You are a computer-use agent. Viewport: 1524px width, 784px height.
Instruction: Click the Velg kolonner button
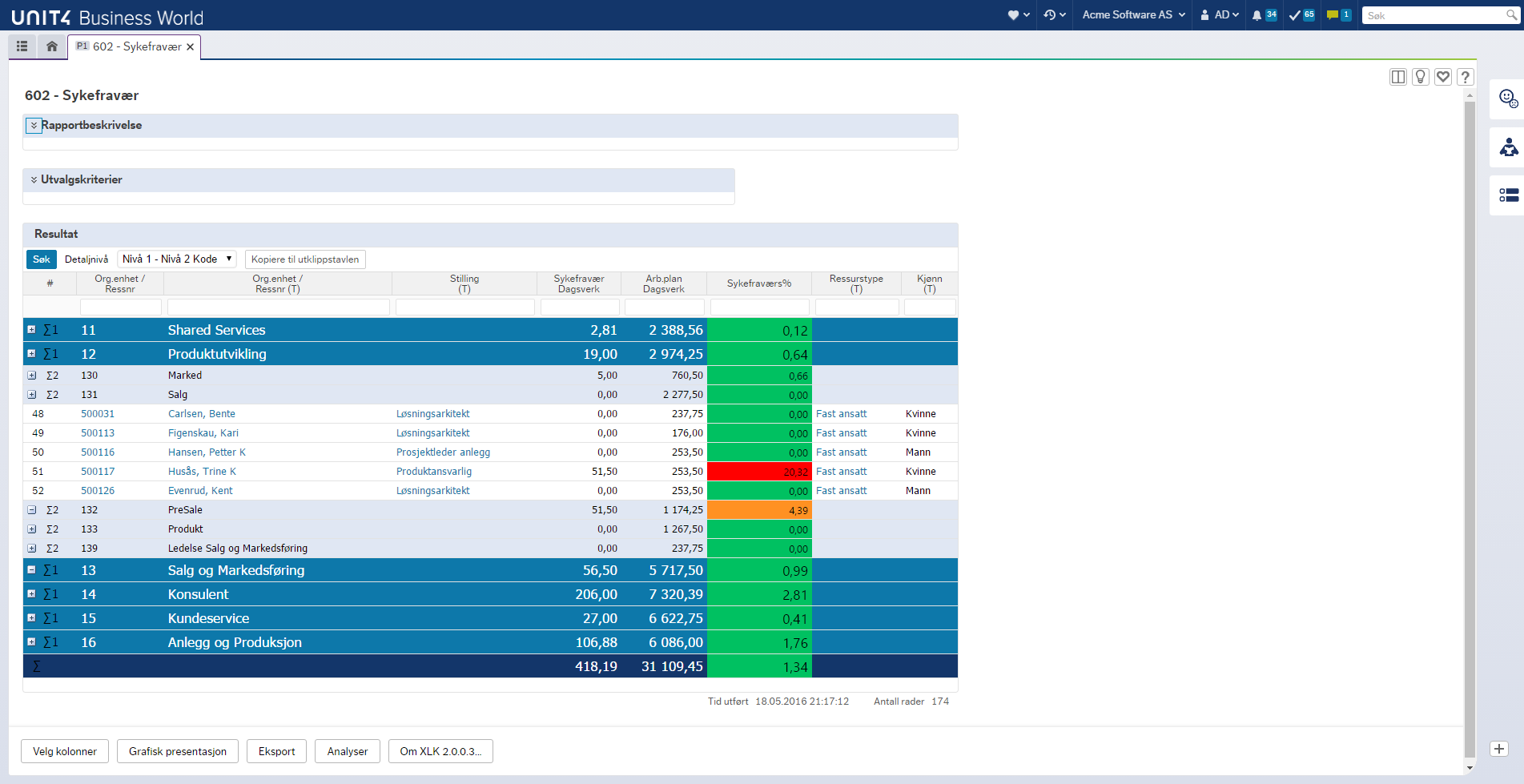click(65, 751)
